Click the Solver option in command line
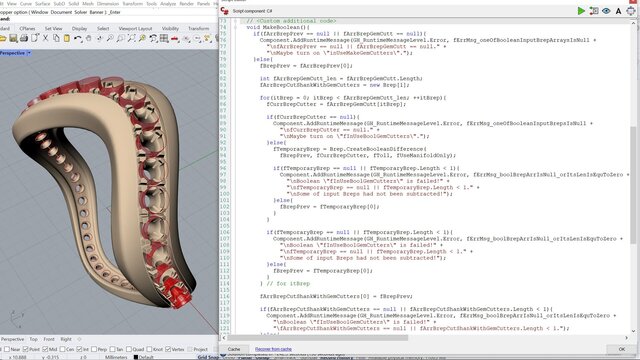The width and height of the screenshot is (640, 360). (x=80, y=12)
